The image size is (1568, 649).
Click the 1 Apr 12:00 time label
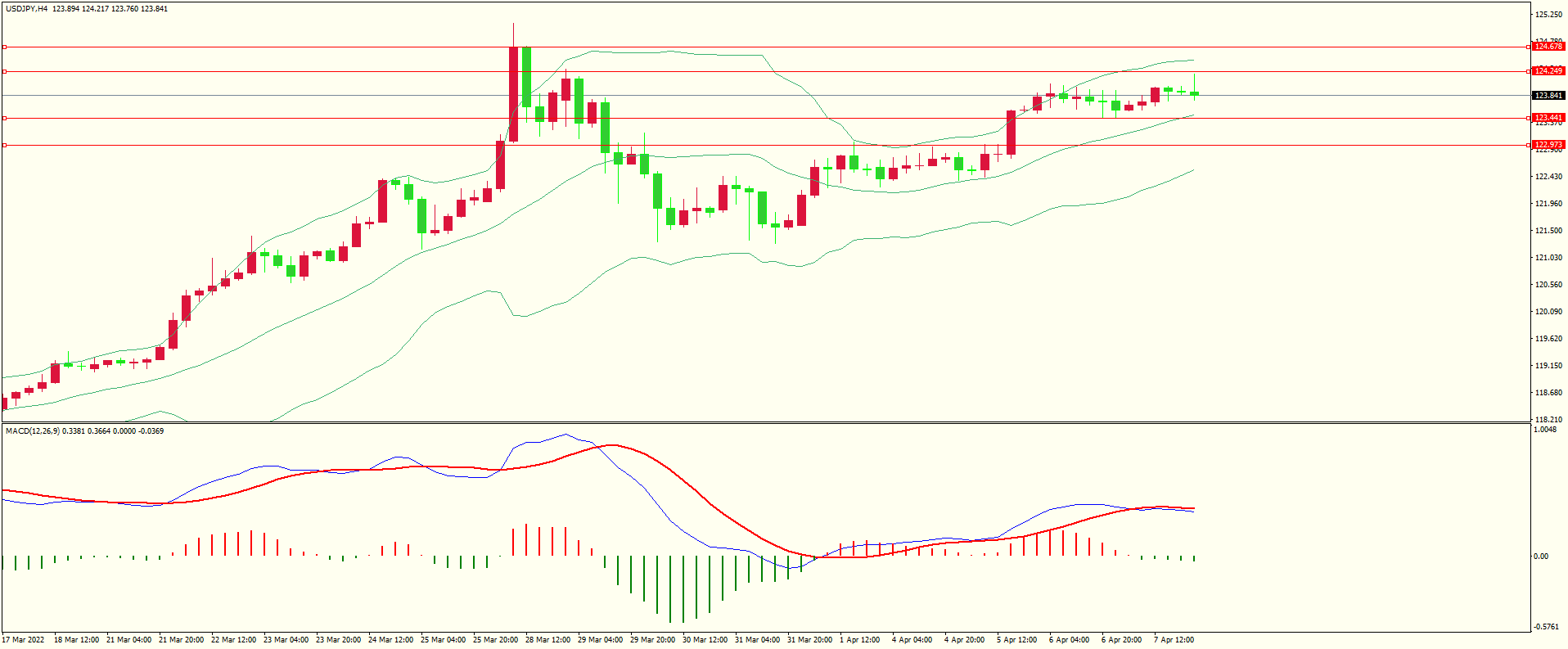(x=860, y=640)
